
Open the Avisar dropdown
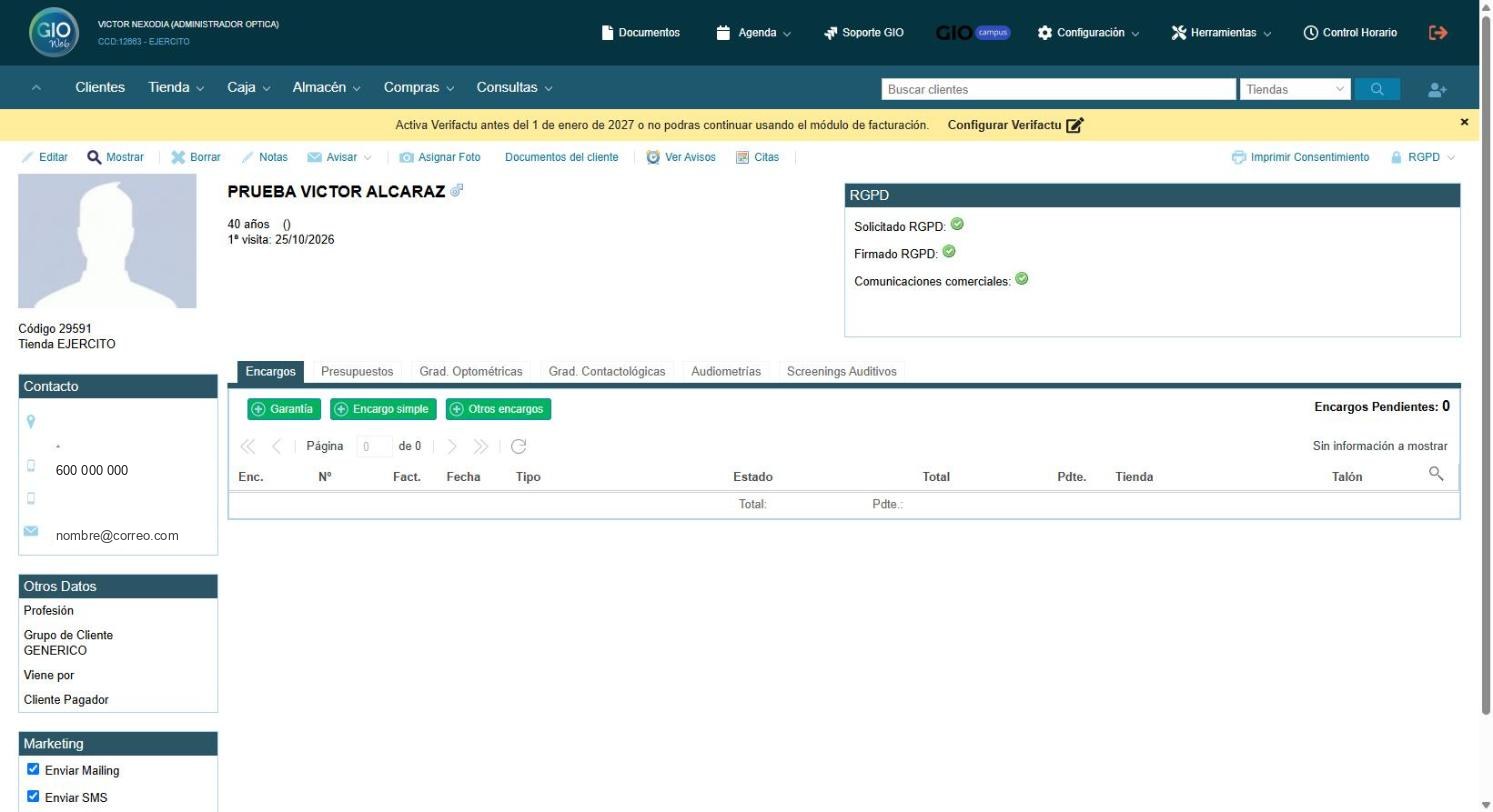click(340, 157)
